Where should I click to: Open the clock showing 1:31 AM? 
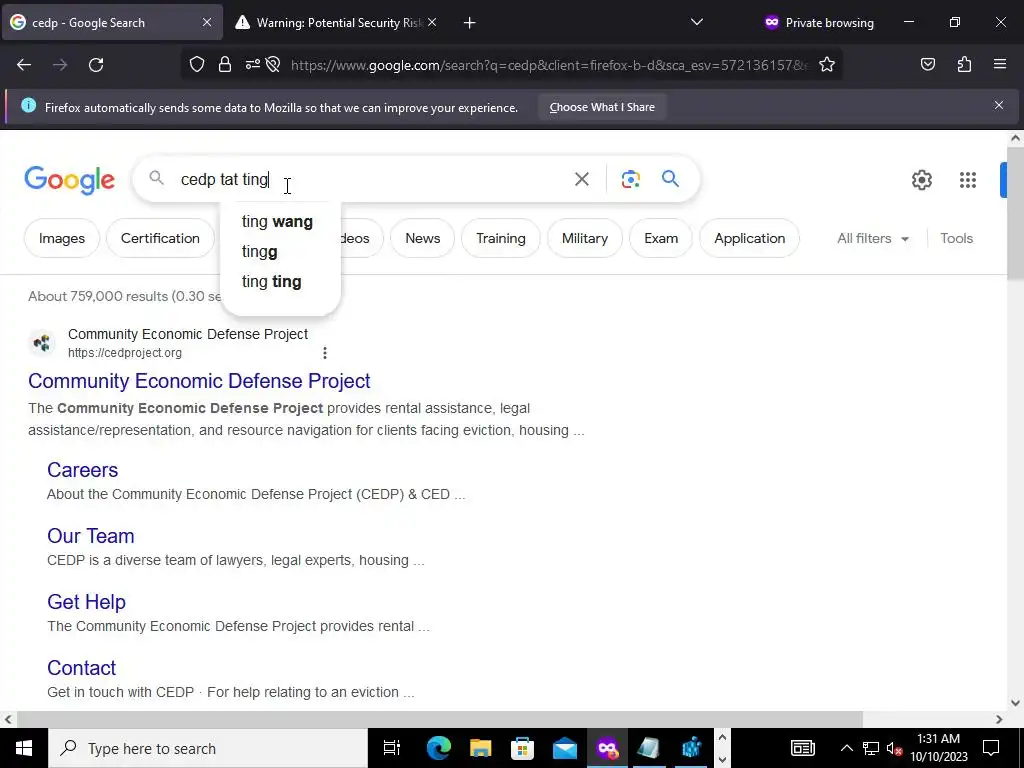[938, 748]
